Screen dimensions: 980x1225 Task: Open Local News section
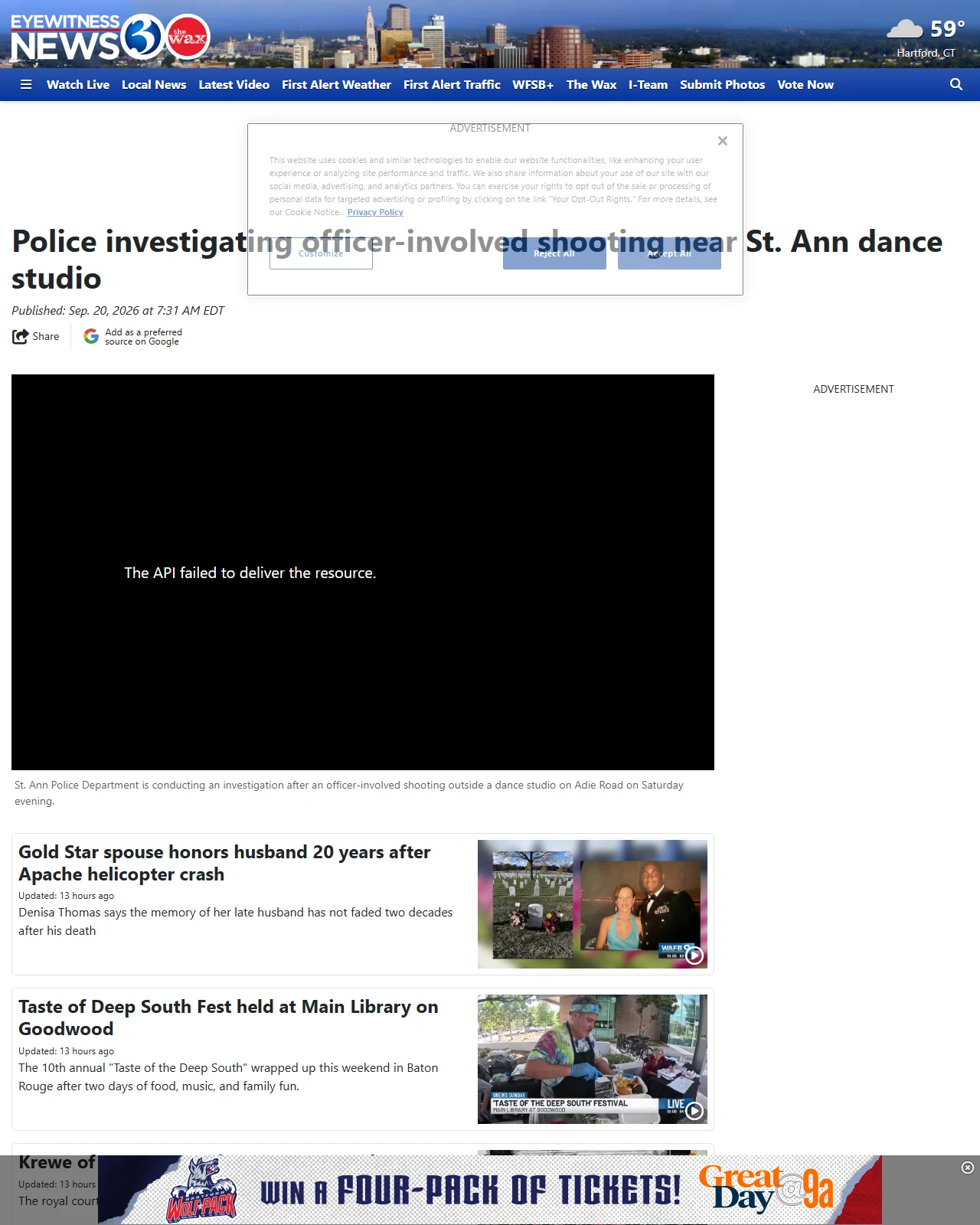[154, 85]
